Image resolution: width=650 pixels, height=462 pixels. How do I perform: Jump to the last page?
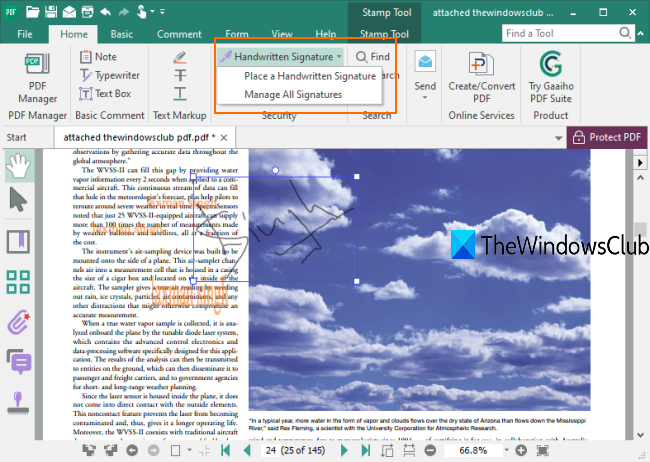[366, 450]
